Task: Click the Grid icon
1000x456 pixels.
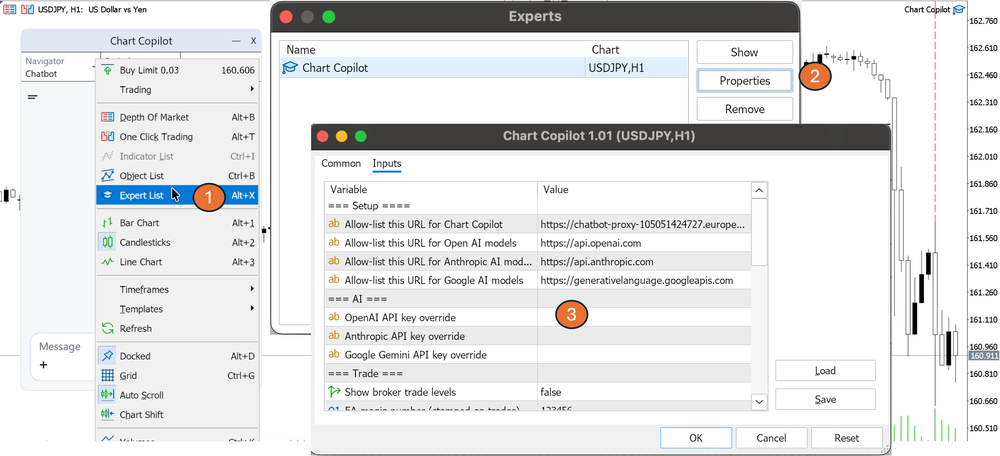Action: (108, 376)
